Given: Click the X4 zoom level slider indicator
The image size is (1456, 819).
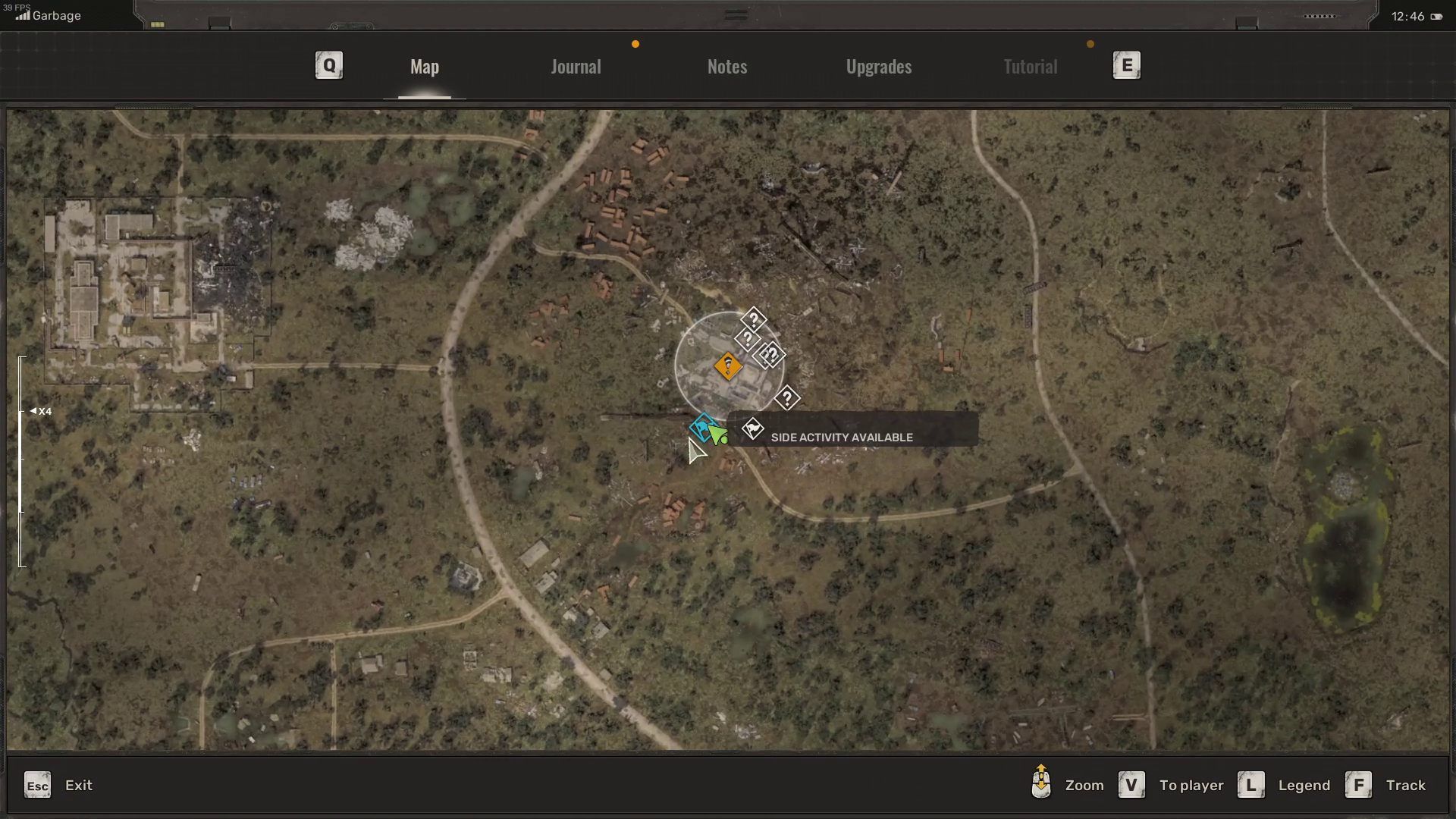Looking at the screenshot, I should (41, 411).
